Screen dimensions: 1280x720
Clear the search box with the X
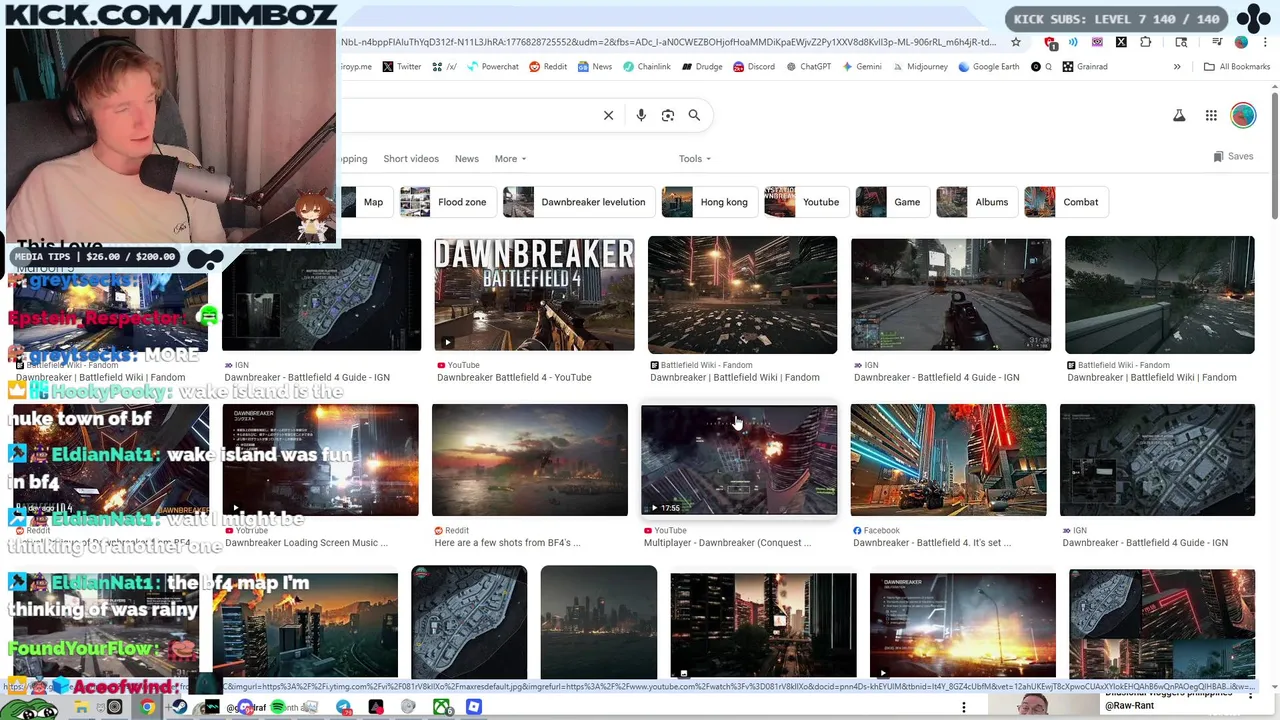click(608, 115)
